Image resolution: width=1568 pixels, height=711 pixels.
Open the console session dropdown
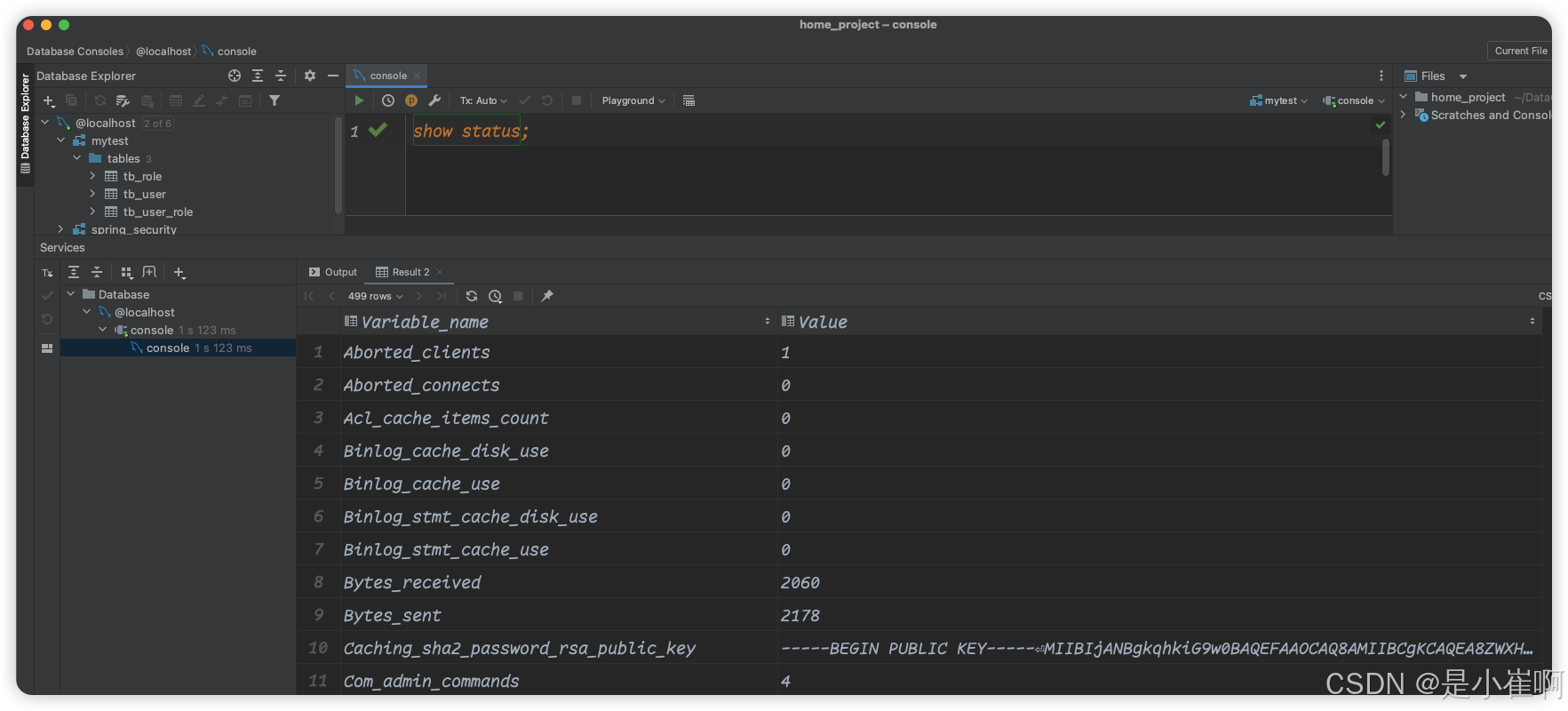(1354, 100)
